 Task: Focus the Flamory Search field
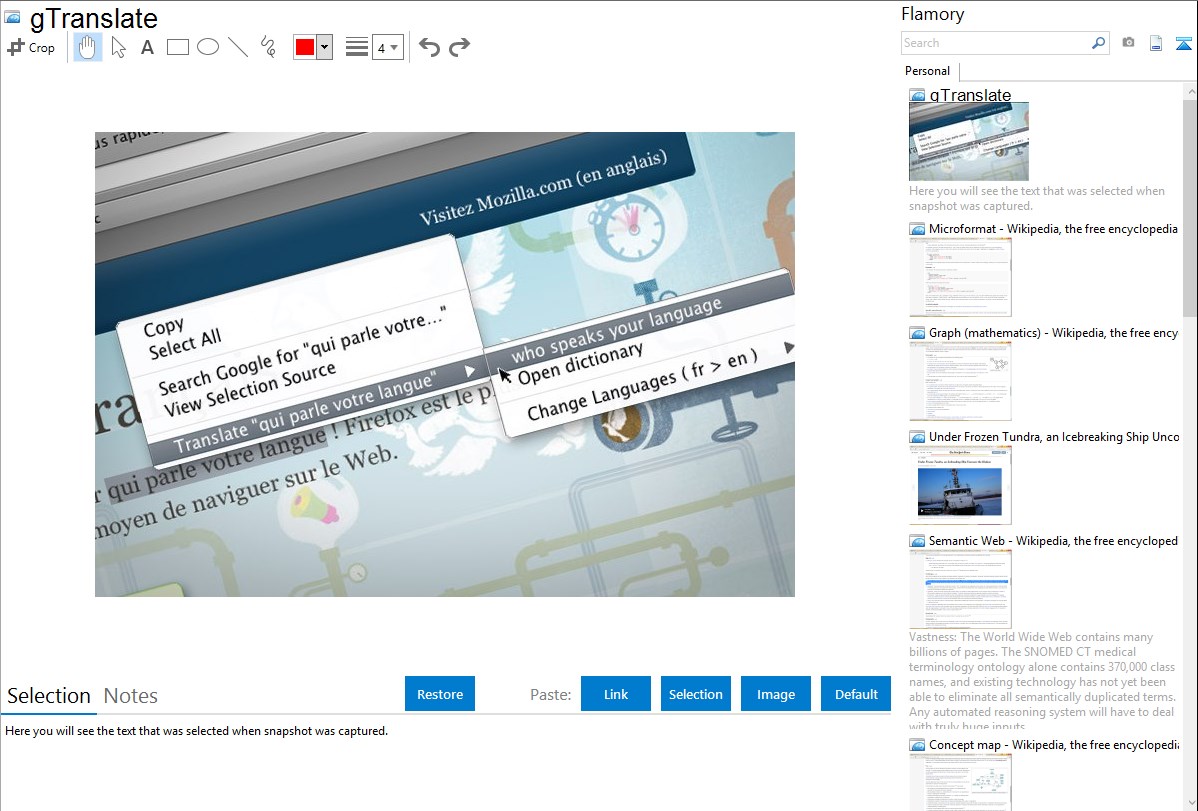(x=996, y=43)
